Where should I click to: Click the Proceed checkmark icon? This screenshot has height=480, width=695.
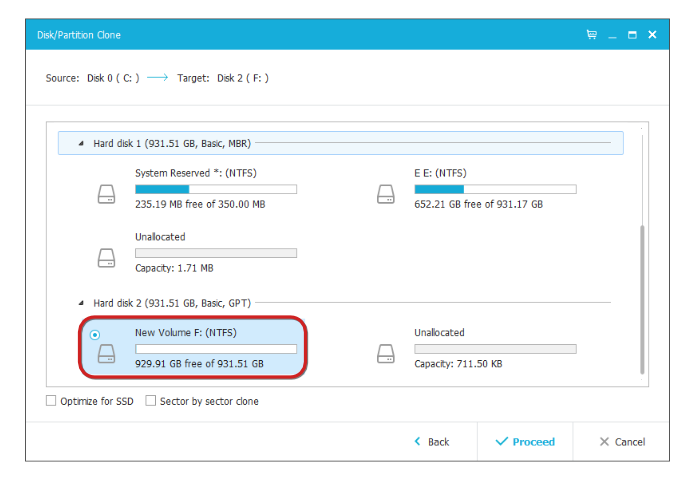[502, 441]
